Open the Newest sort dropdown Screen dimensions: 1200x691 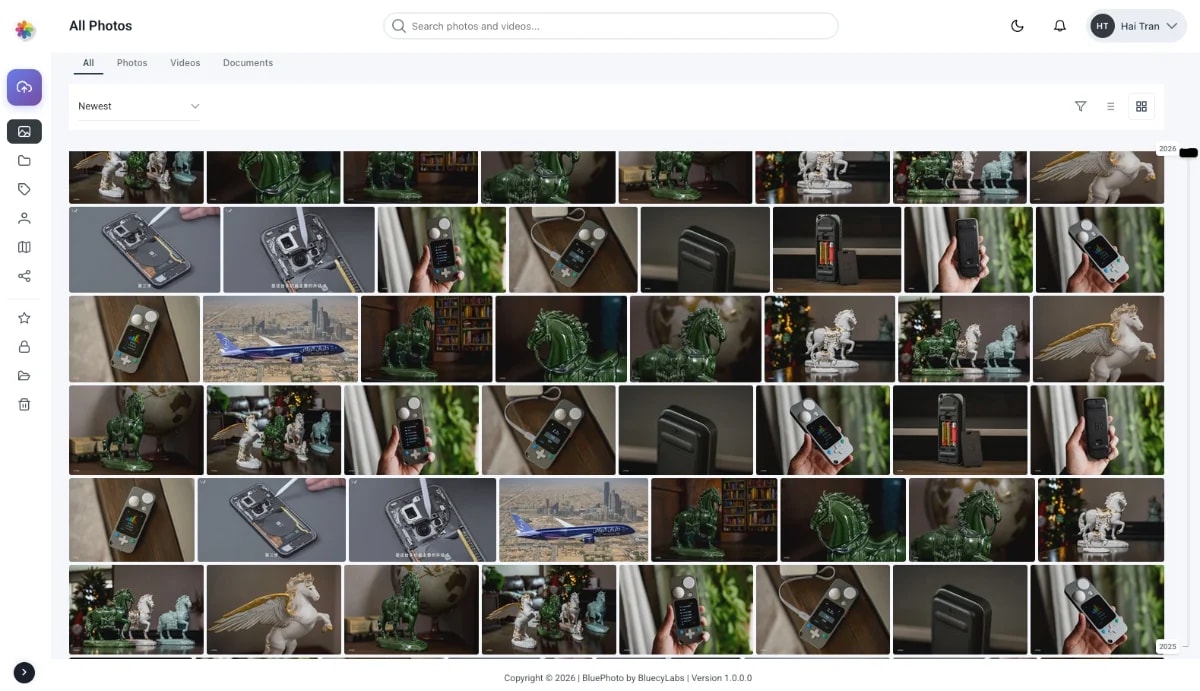coord(138,106)
